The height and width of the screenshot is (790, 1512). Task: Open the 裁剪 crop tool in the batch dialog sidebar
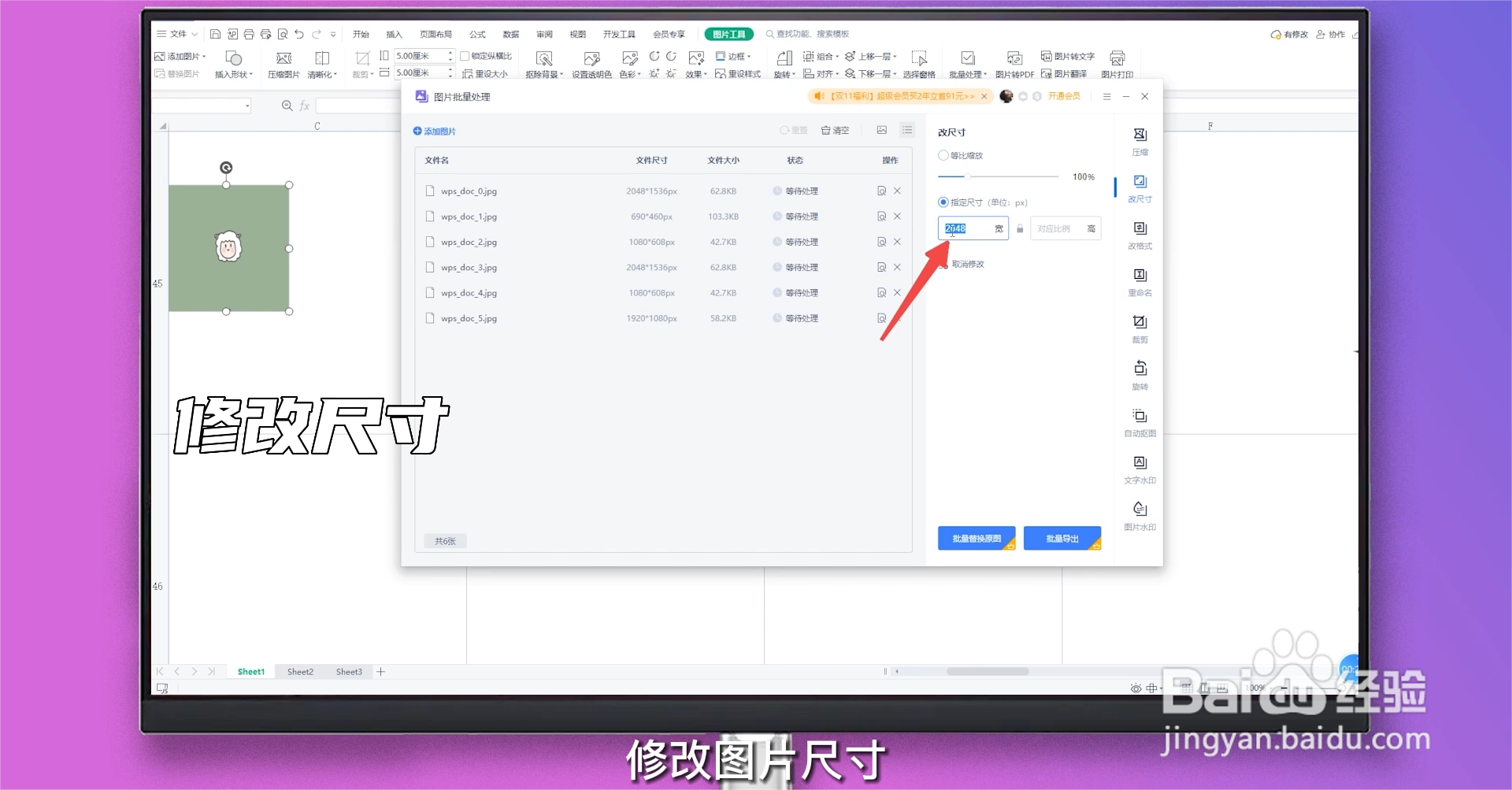(1140, 328)
